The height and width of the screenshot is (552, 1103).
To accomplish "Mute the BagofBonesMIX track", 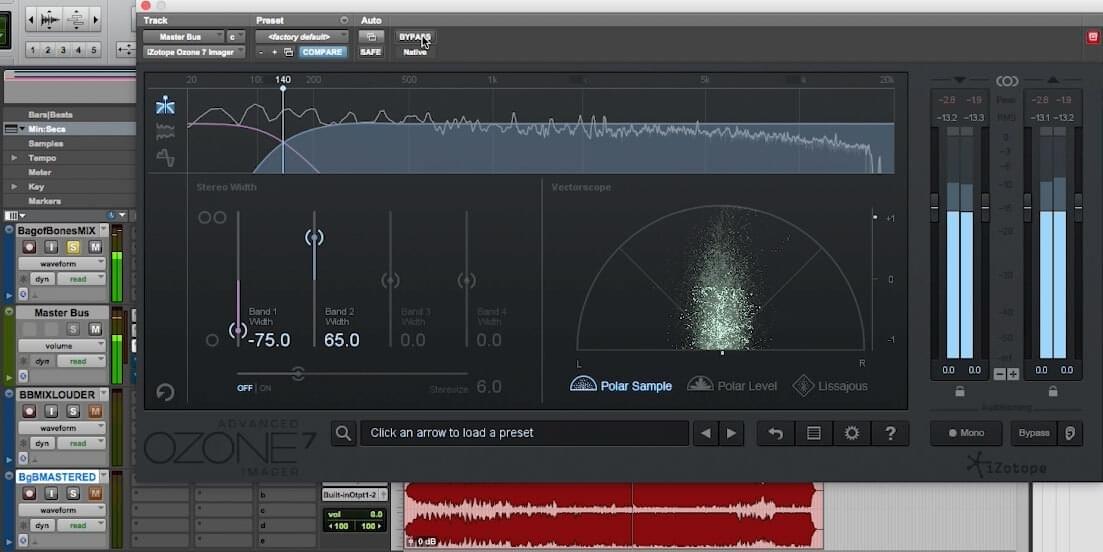I will [x=95, y=247].
